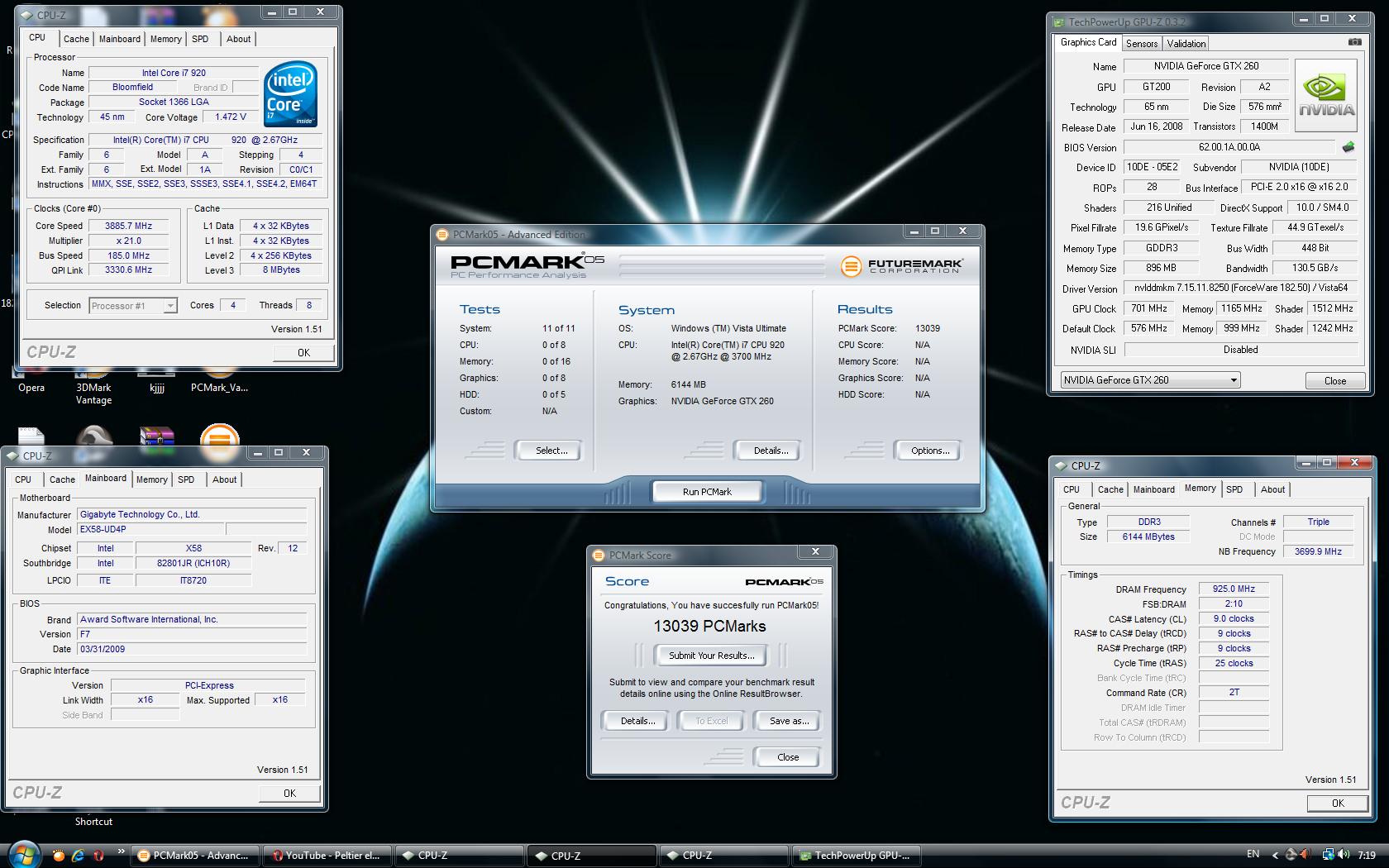This screenshot has height=868, width=1389.
Task: Open the 3DMark Vantage desktop shortcut
Action: click(93, 393)
